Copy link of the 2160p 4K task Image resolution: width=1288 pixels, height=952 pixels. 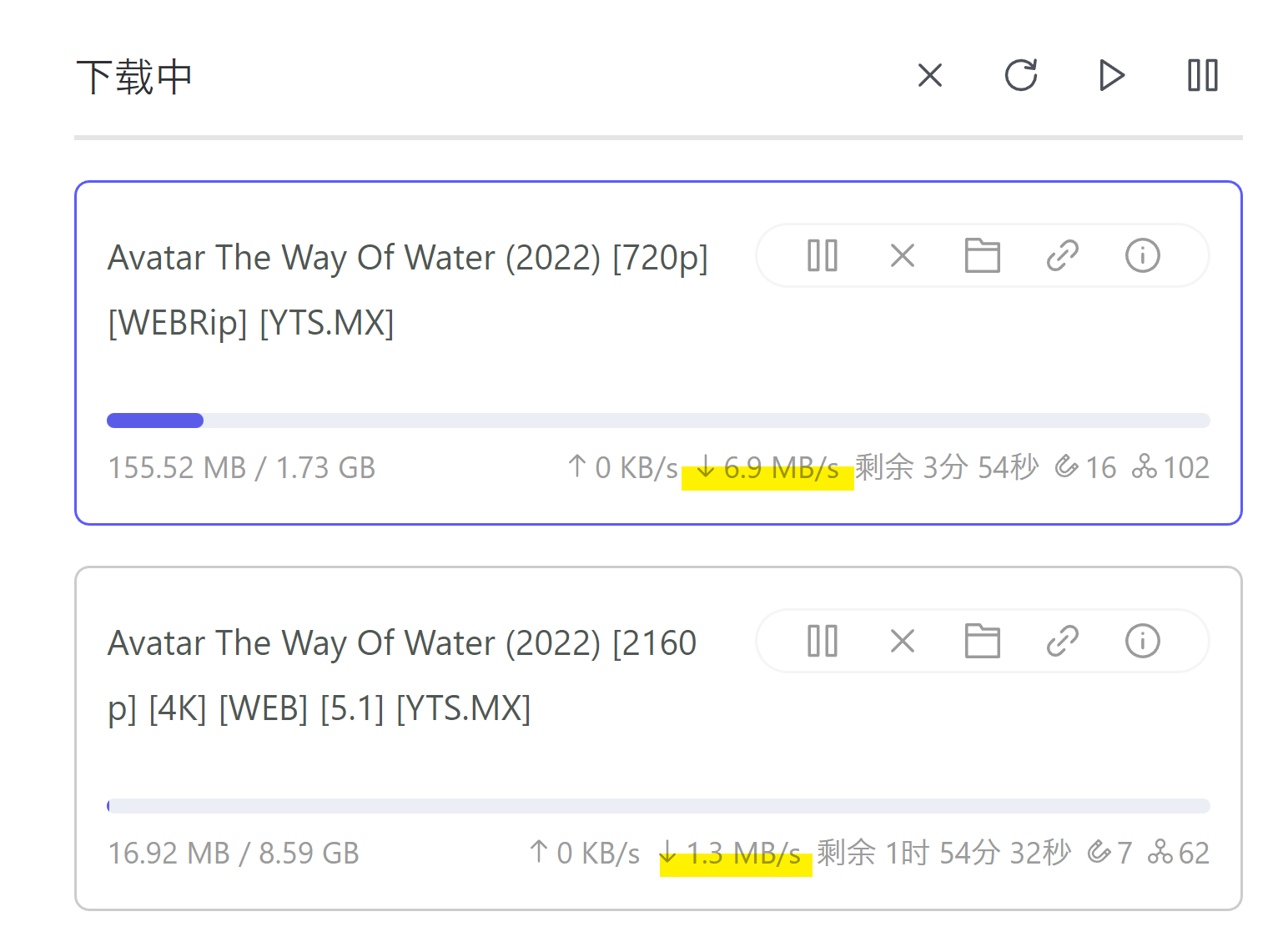pyautogui.click(x=1062, y=642)
